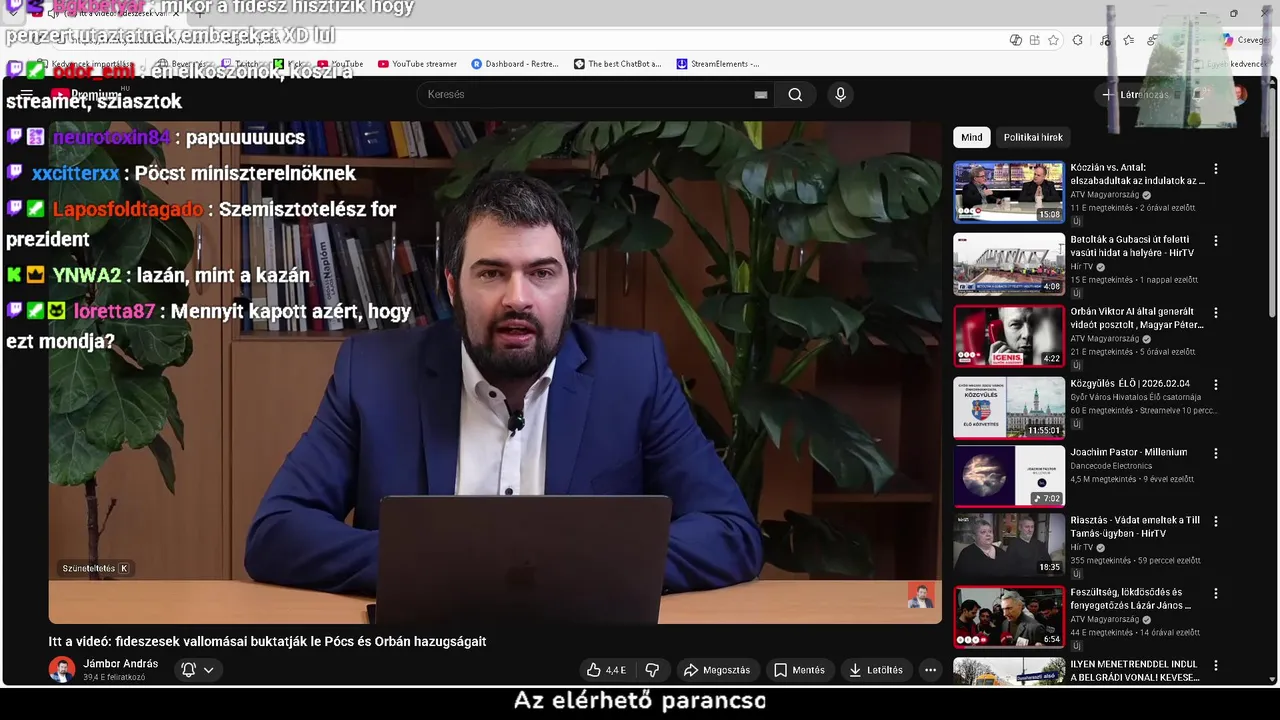Image resolution: width=1280 pixels, height=720 pixels.
Task: Open options for Orbán Viktor AI video
Action: 1216,313
